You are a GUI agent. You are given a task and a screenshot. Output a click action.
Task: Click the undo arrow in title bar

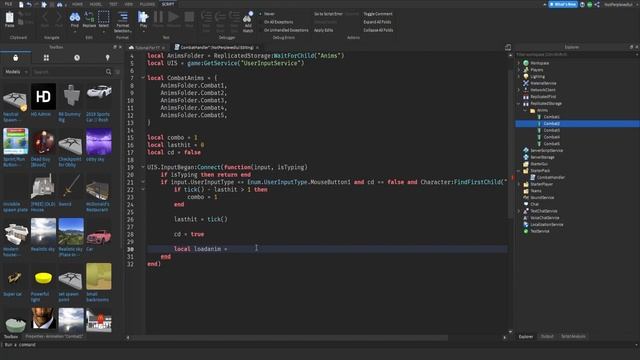pyautogui.click(x=29, y=4)
